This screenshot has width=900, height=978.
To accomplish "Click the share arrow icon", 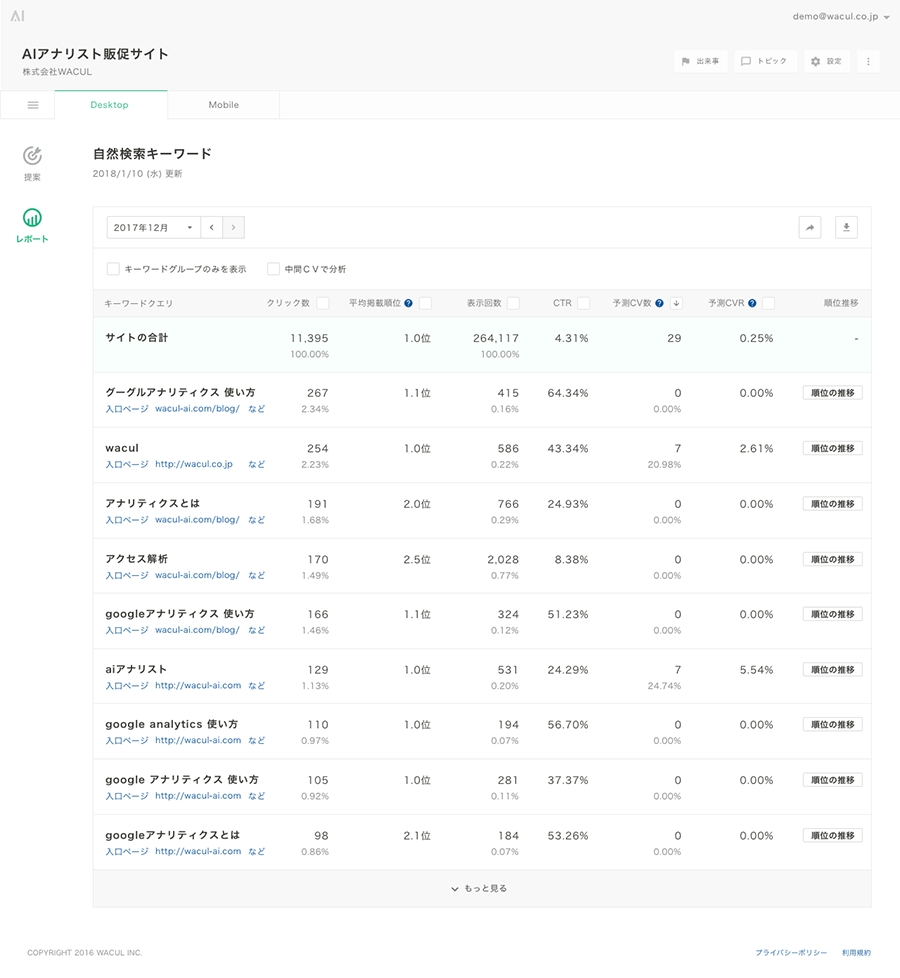I will [810, 228].
